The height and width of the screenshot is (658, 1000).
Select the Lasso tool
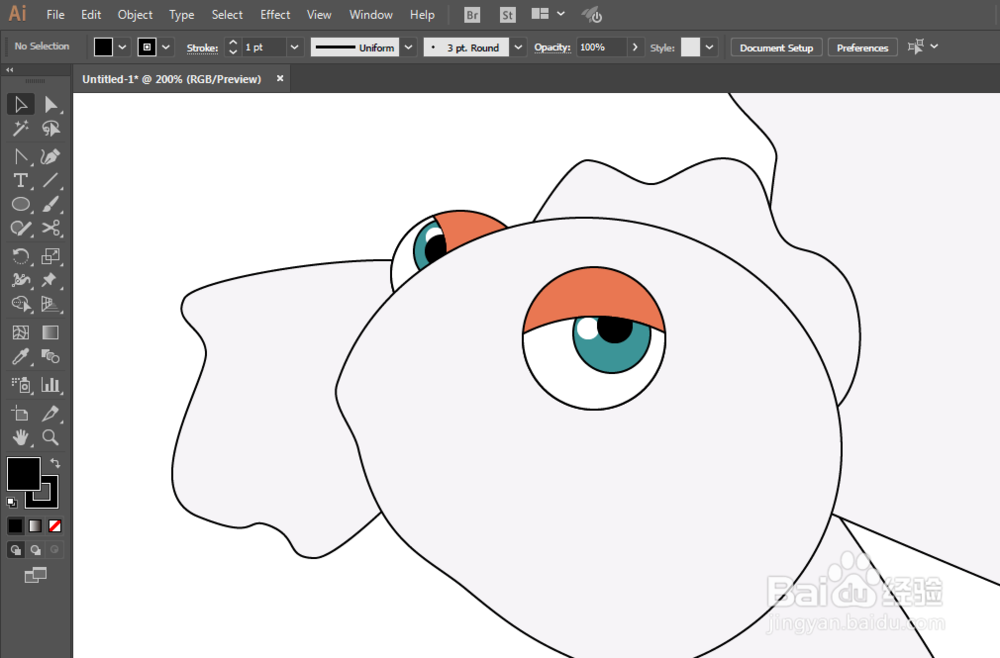[50, 129]
